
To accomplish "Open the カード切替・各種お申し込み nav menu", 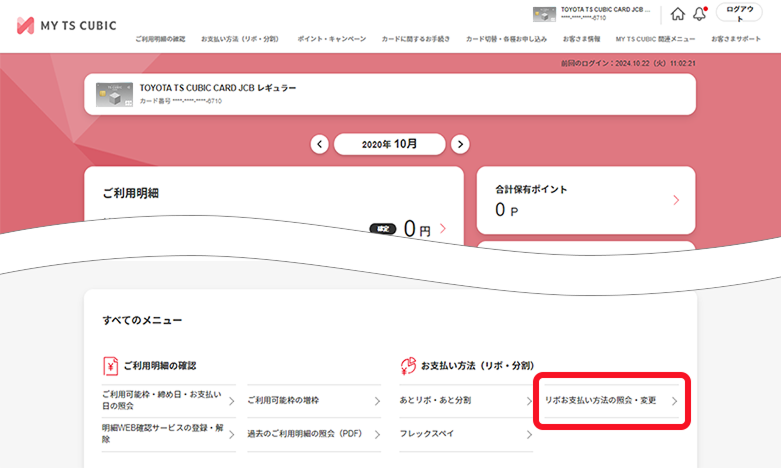I will [506, 39].
